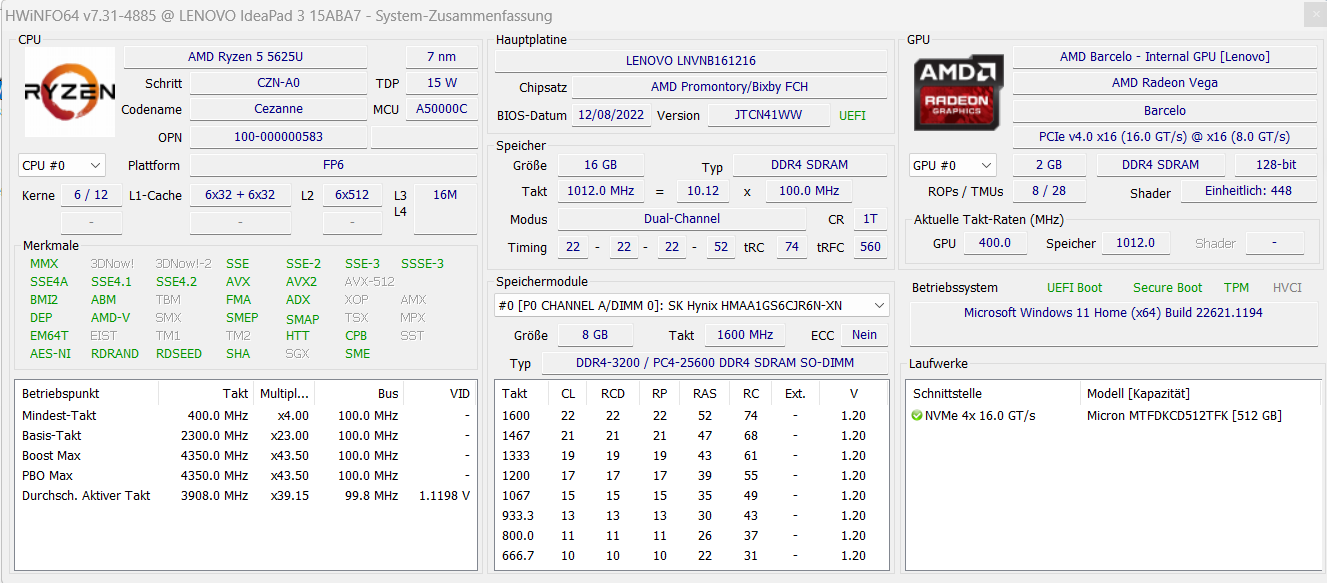Click the 933.3 timing table row
Image resolution: width=1327 pixels, height=583 pixels.
[x=691, y=515]
